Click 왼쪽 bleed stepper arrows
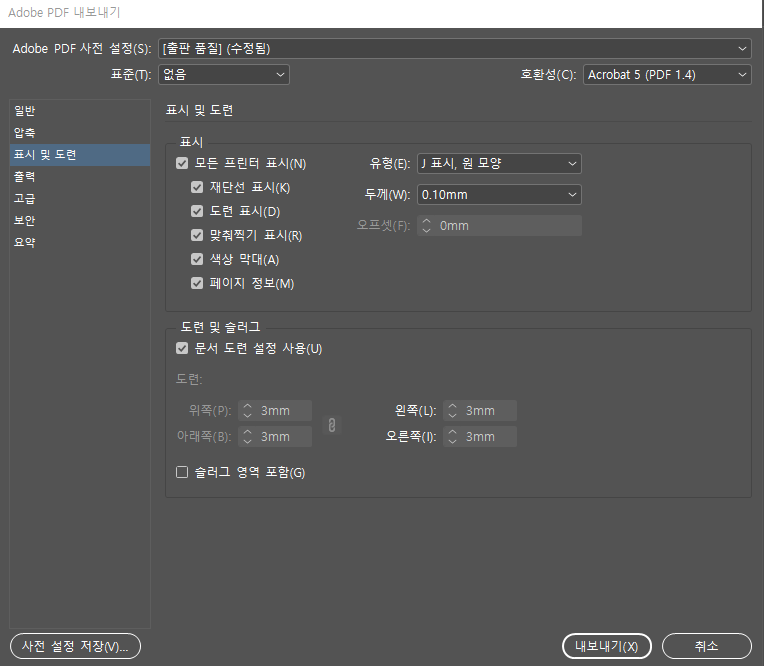 (453, 411)
